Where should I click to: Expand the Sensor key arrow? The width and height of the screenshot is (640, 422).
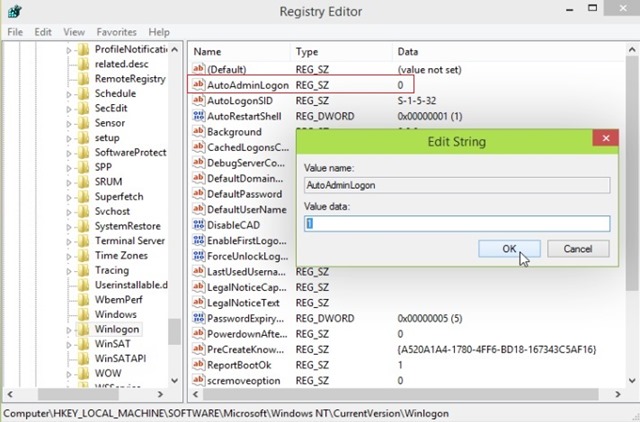[69, 124]
